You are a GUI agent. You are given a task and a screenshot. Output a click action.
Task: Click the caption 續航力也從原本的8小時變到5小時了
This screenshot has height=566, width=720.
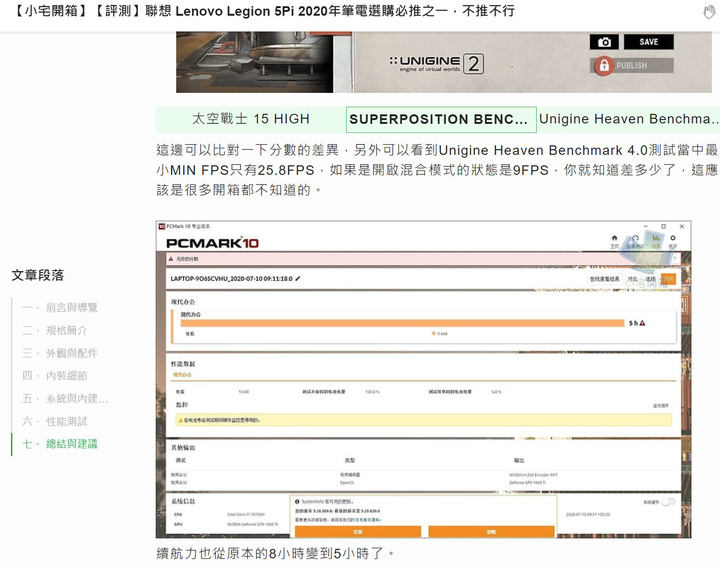click(x=275, y=553)
